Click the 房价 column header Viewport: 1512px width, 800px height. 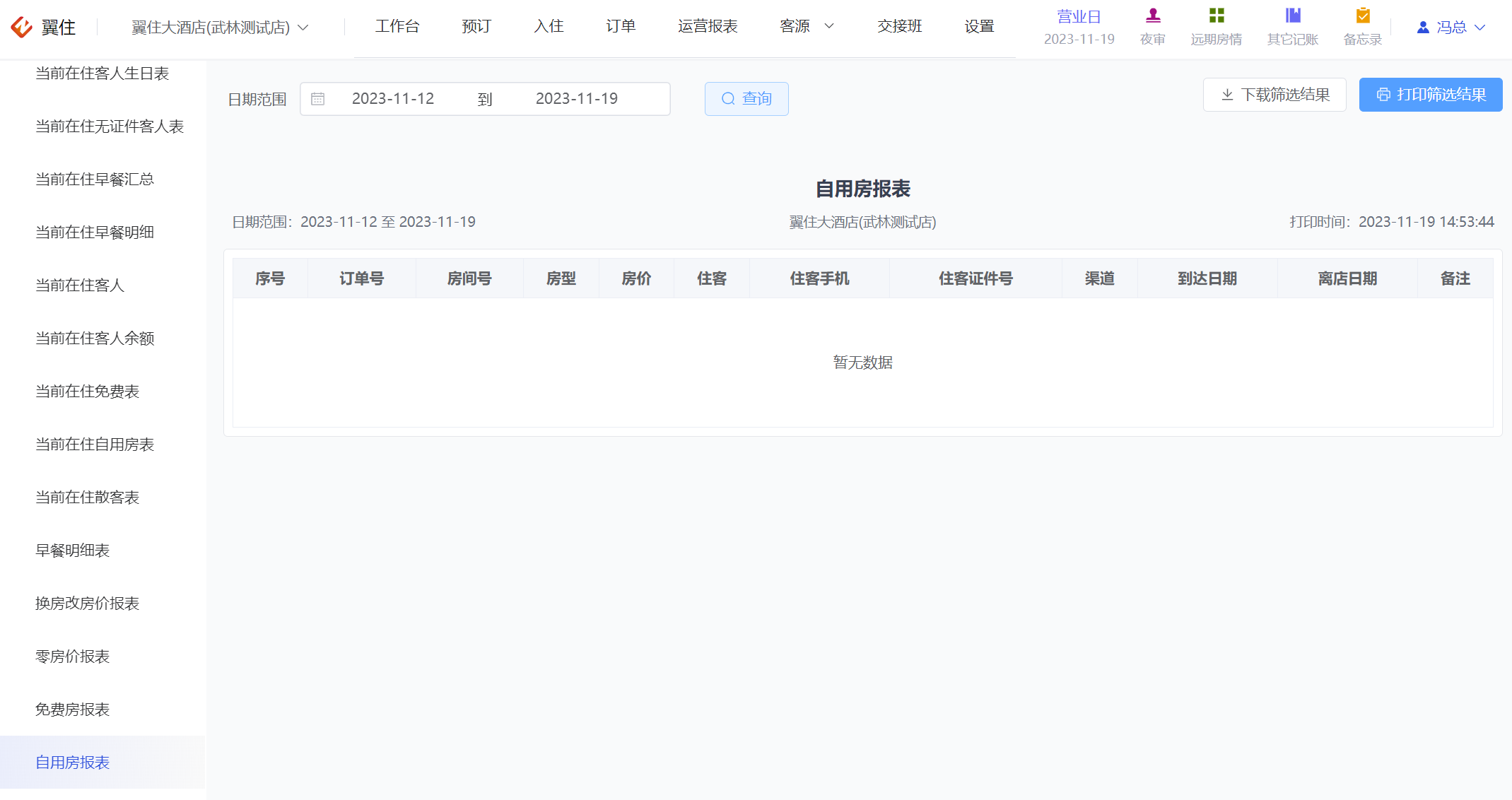pyautogui.click(x=636, y=278)
